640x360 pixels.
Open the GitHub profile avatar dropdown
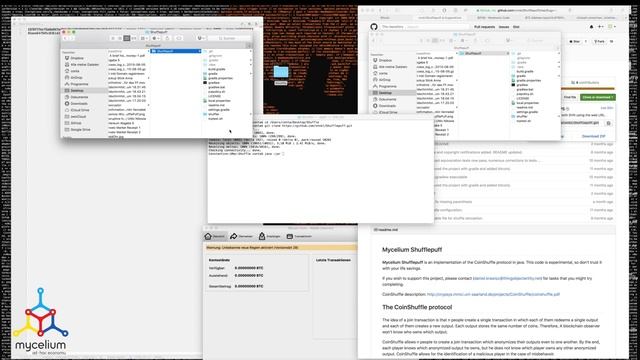612,27
